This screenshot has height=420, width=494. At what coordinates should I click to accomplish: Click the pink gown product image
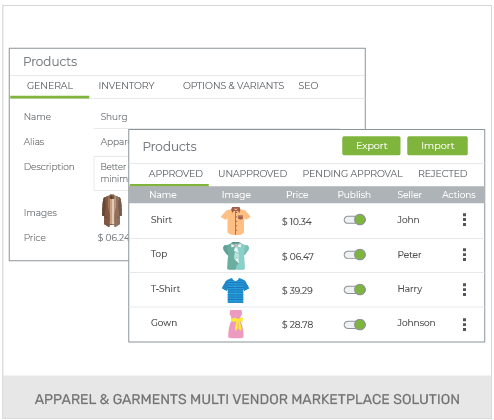coord(236,324)
